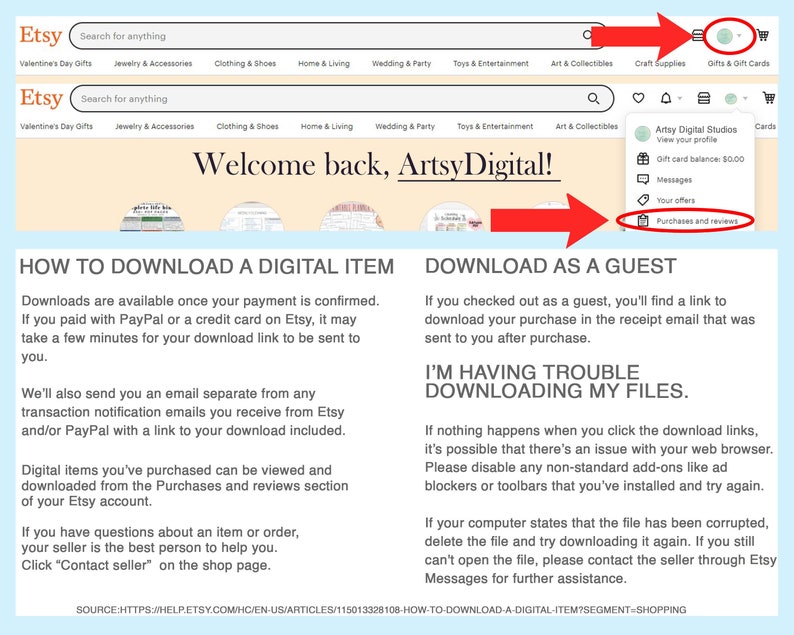Select "Messages" in the account menu
Viewport: 794px width, 635px height.
[x=674, y=180]
